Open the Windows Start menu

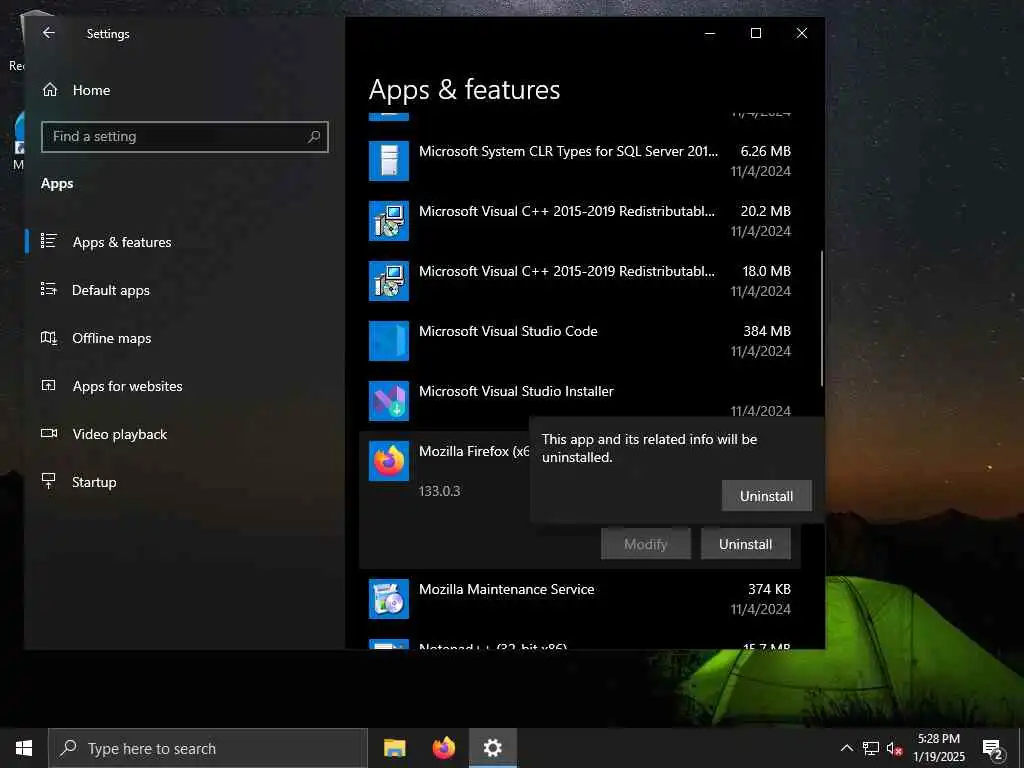pos(24,748)
